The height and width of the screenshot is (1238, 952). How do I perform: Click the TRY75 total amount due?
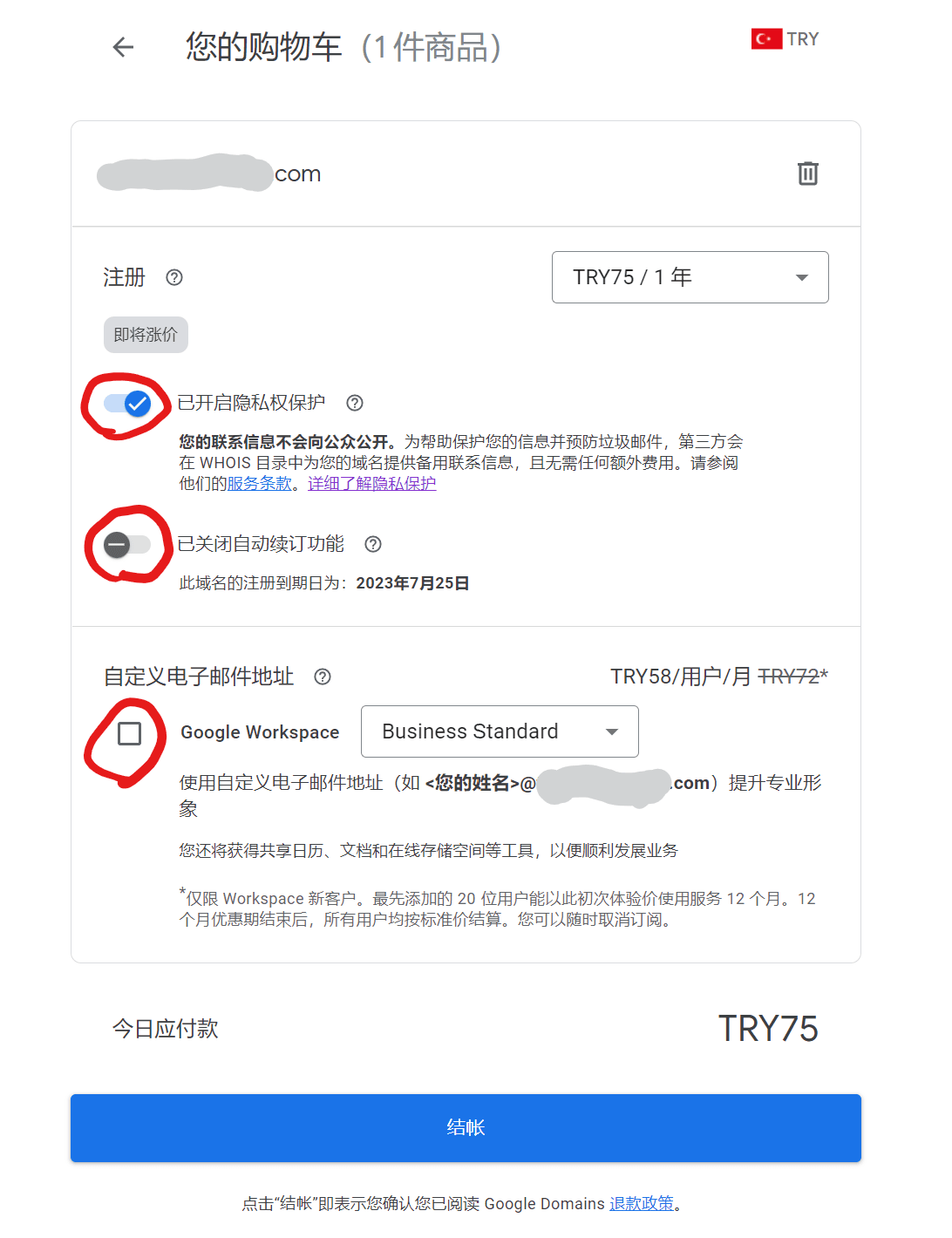(768, 1029)
